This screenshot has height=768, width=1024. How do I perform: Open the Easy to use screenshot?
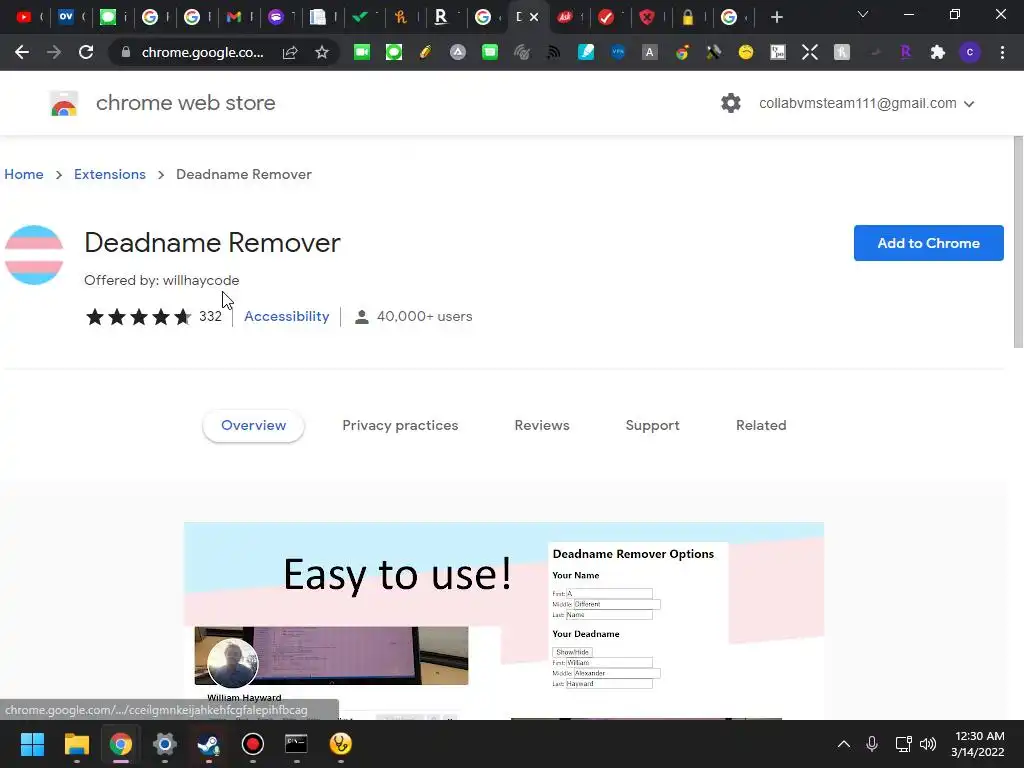[x=504, y=620]
